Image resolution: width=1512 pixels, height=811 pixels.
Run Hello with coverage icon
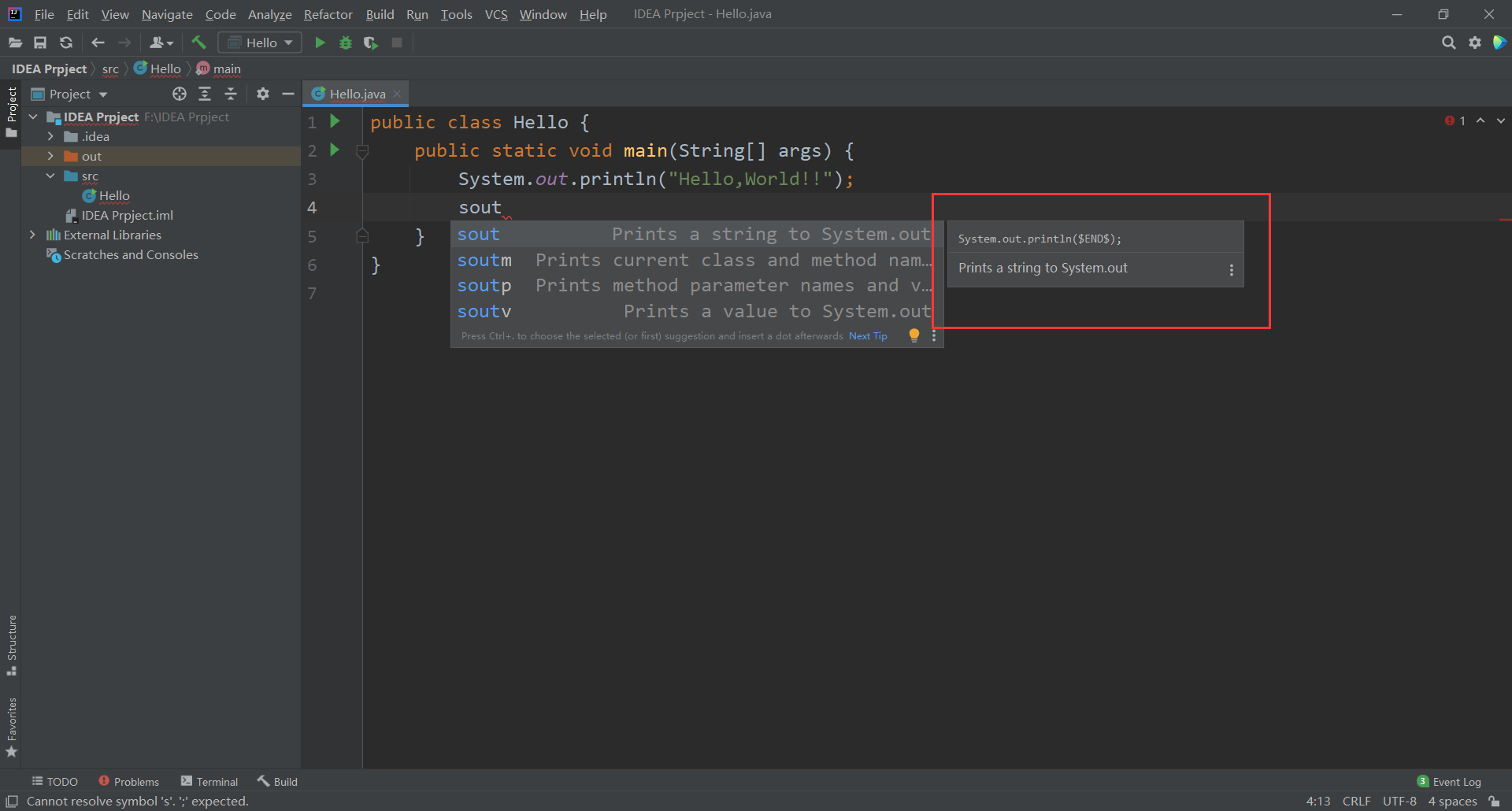371,43
